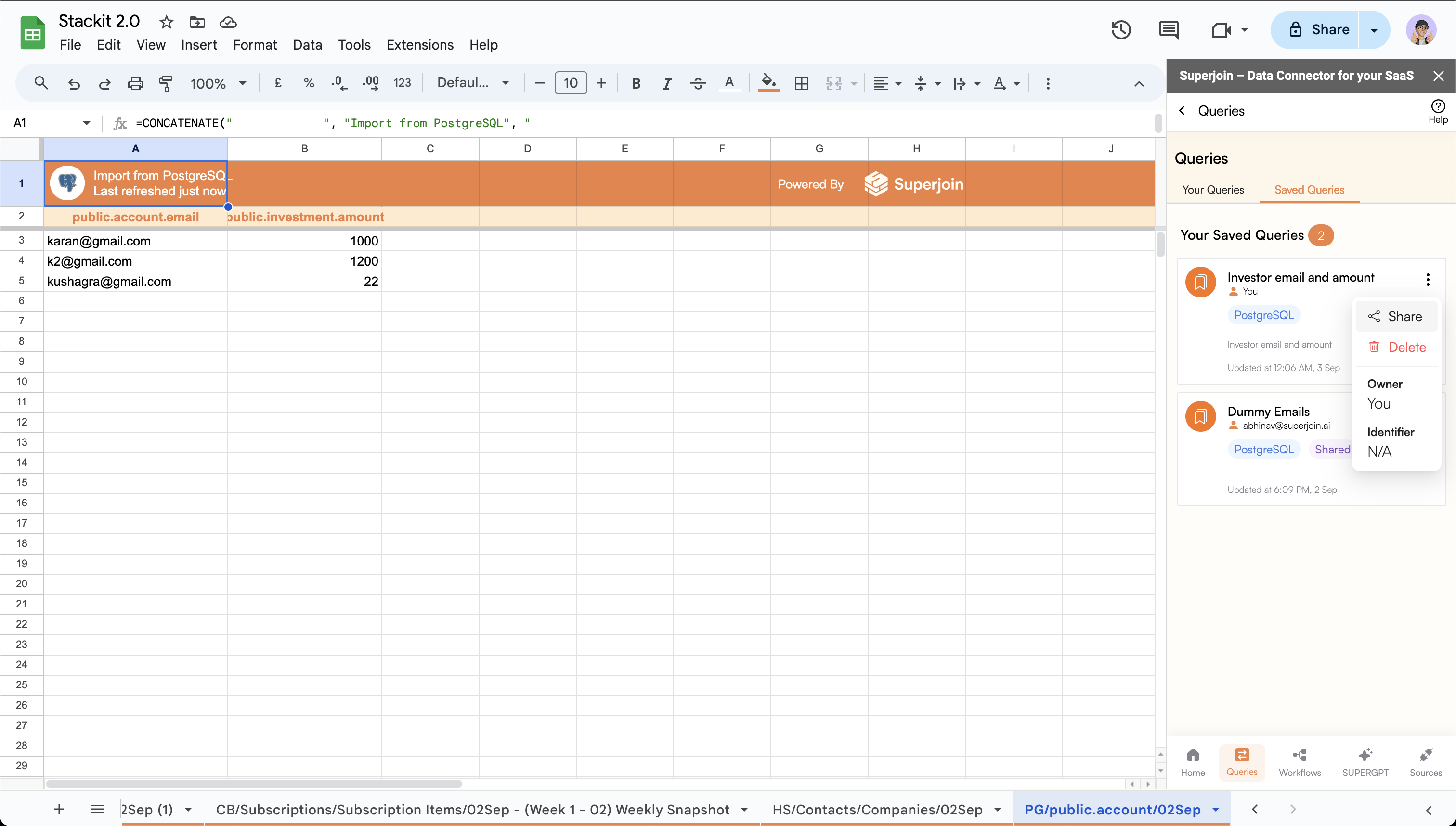Click the font size input box
The height and width of the screenshot is (826, 1456).
[570, 83]
